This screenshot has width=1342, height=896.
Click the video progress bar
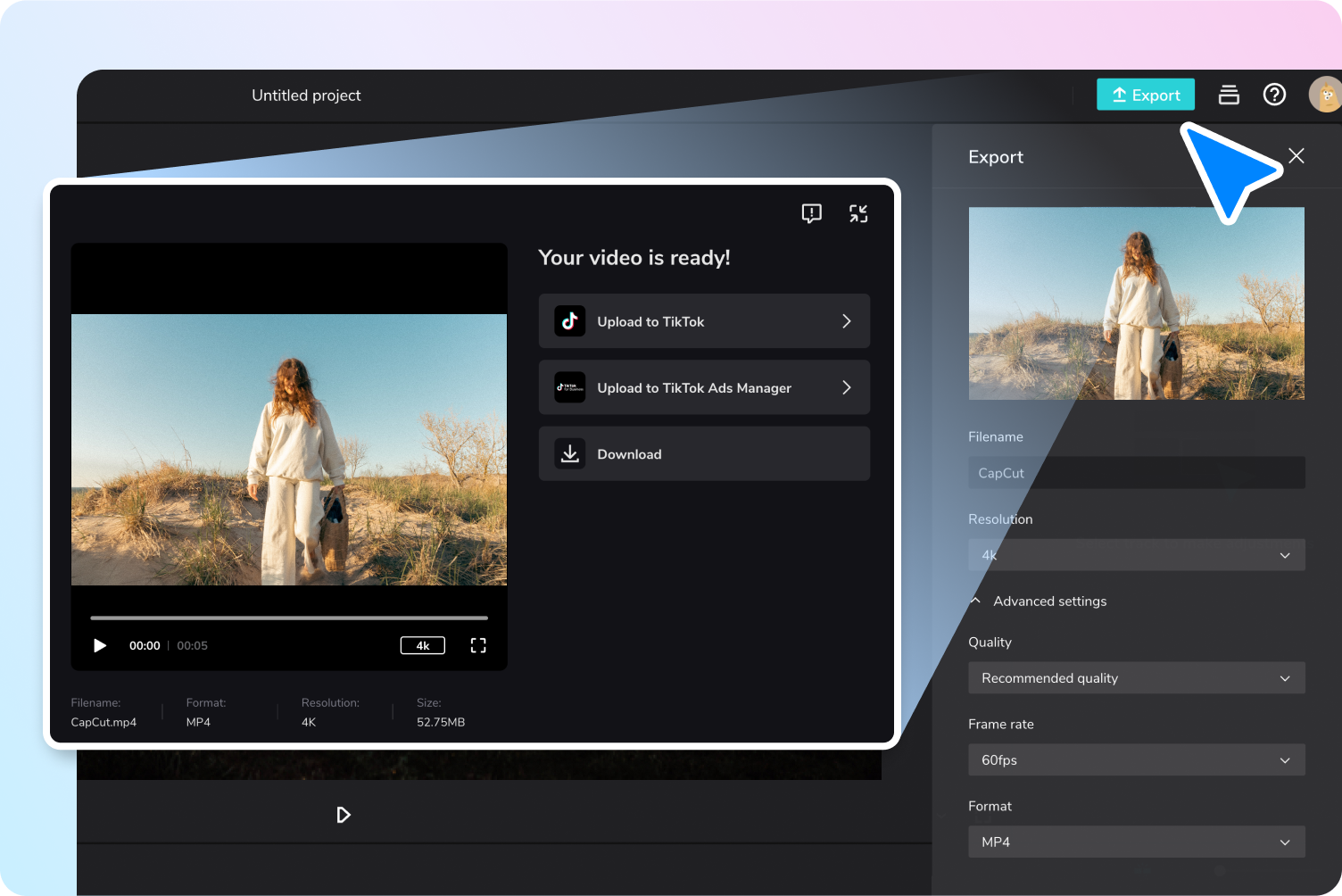(289, 618)
